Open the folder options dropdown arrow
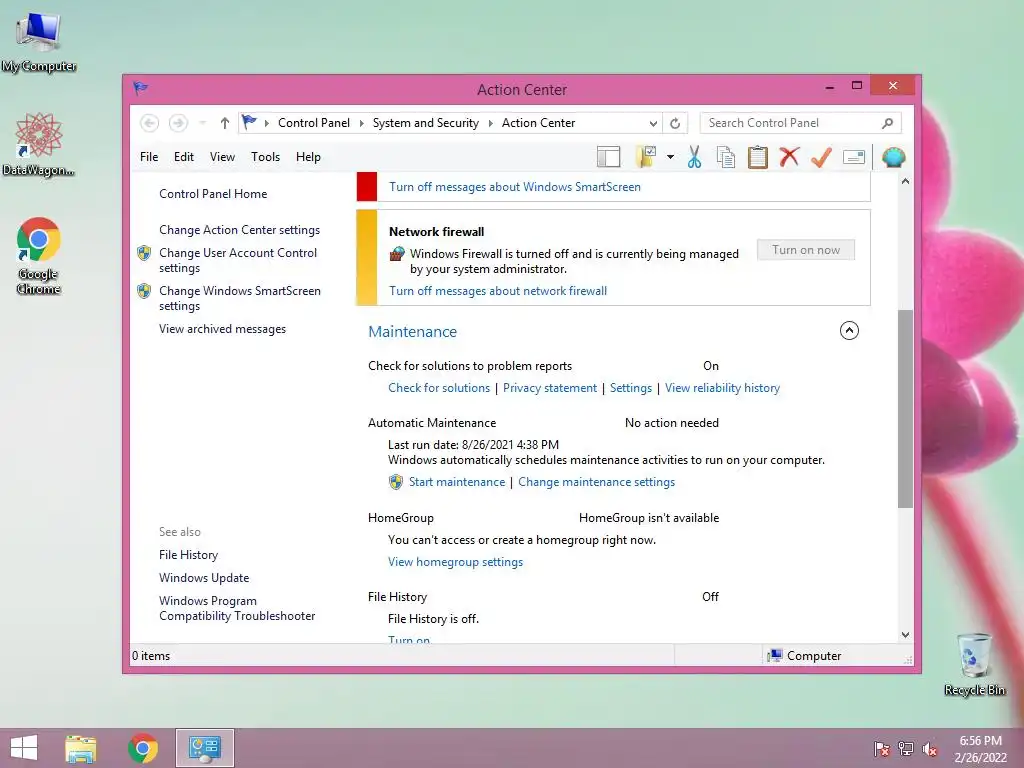1024x768 pixels. (x=670, y=157)
